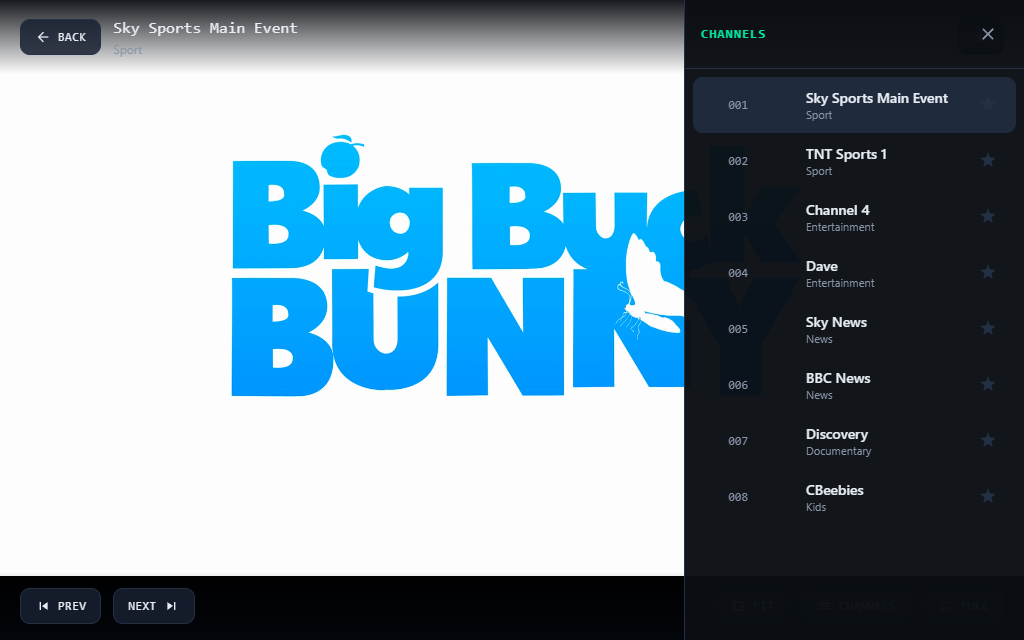Pick channel 008 CBeebies

click(854, 498)
